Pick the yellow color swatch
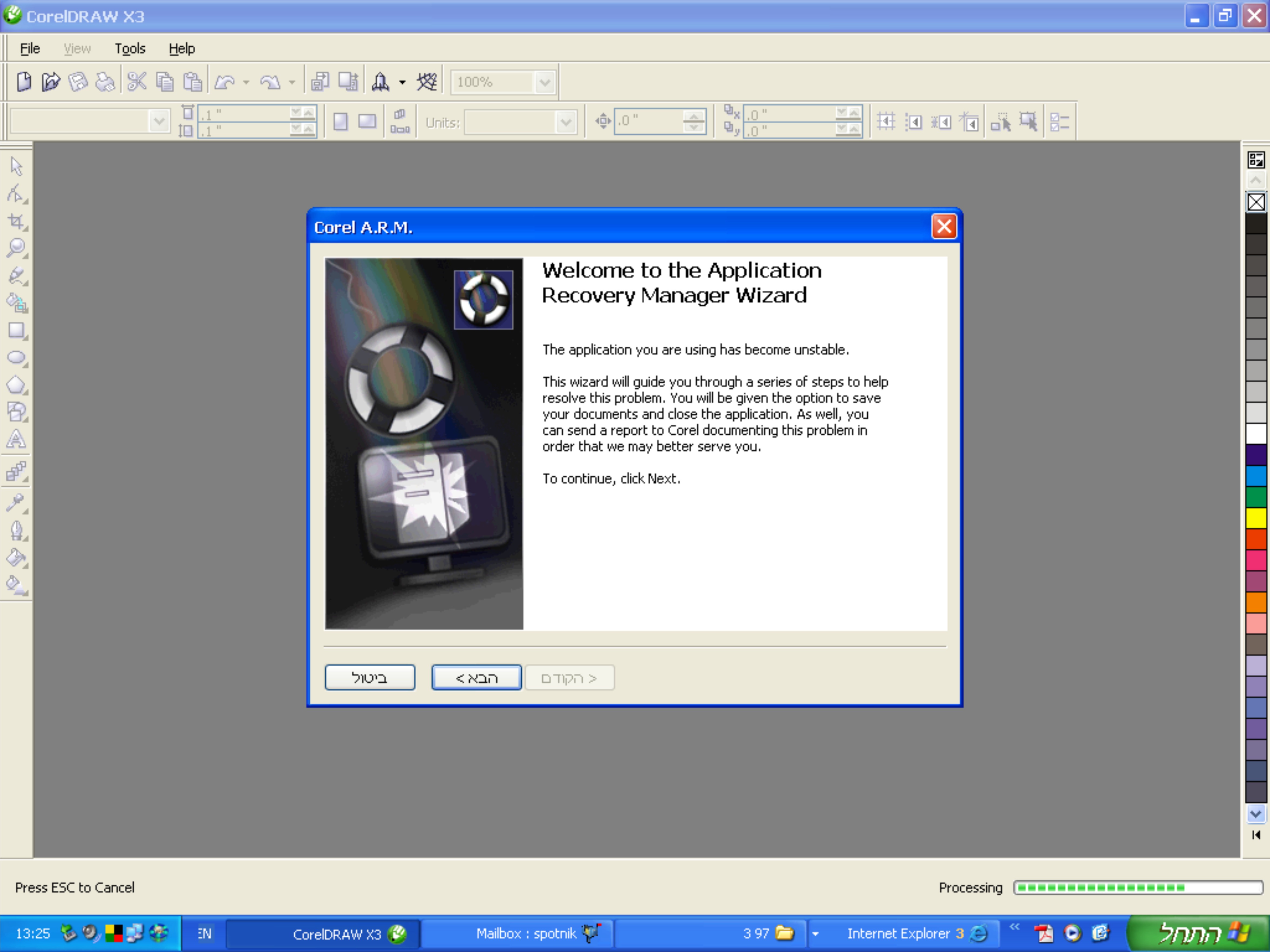The width and height of the screenshot is (1270, 952). (1256, 518)
